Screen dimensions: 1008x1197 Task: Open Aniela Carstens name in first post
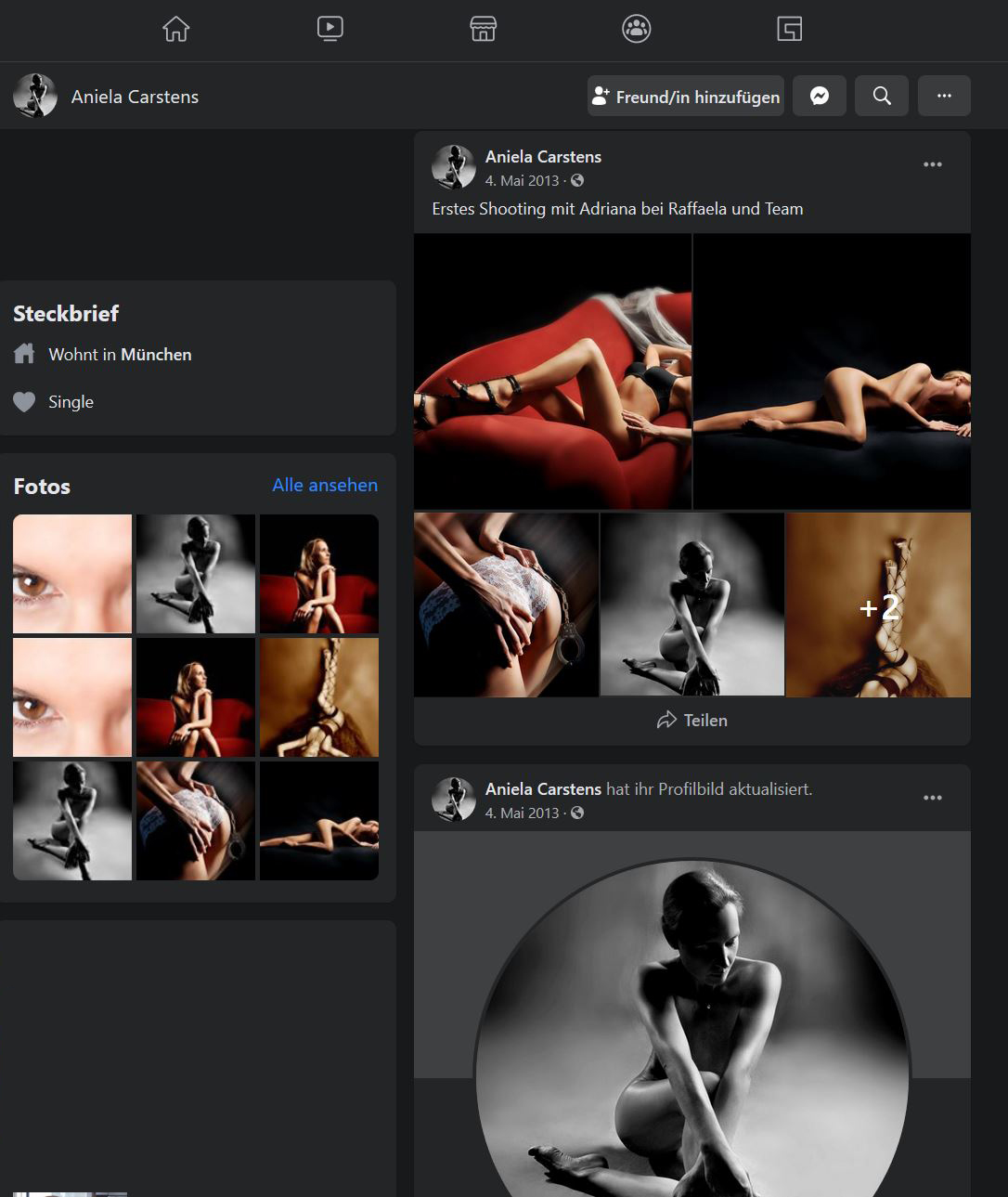pos(543,157)
